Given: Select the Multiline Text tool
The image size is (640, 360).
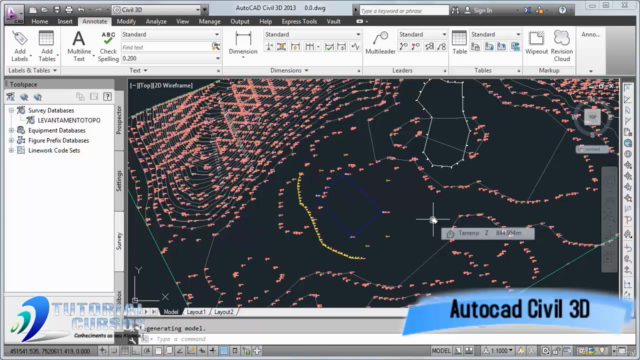Looking at the screenshot, I should tap(79, 46).
